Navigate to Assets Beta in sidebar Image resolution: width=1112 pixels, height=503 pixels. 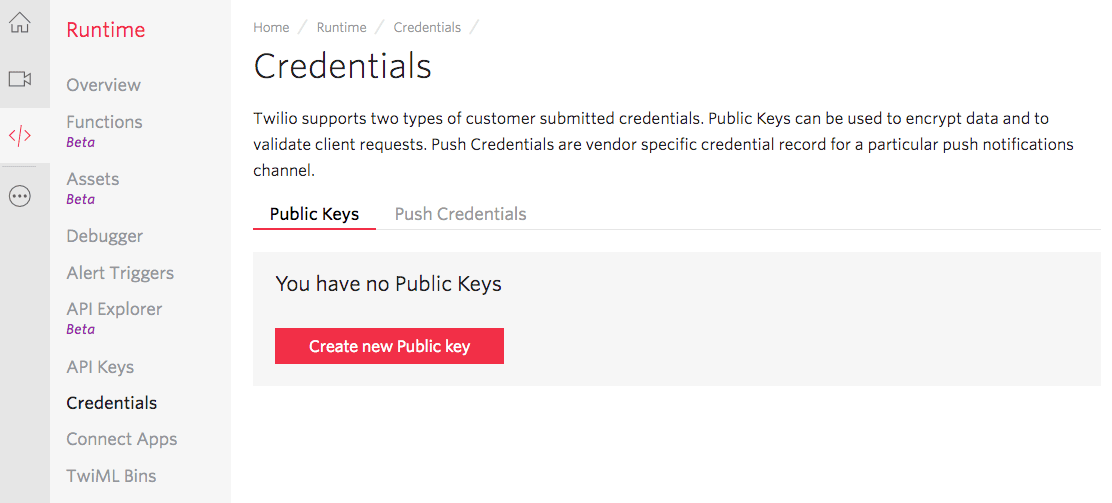(92, 179)
